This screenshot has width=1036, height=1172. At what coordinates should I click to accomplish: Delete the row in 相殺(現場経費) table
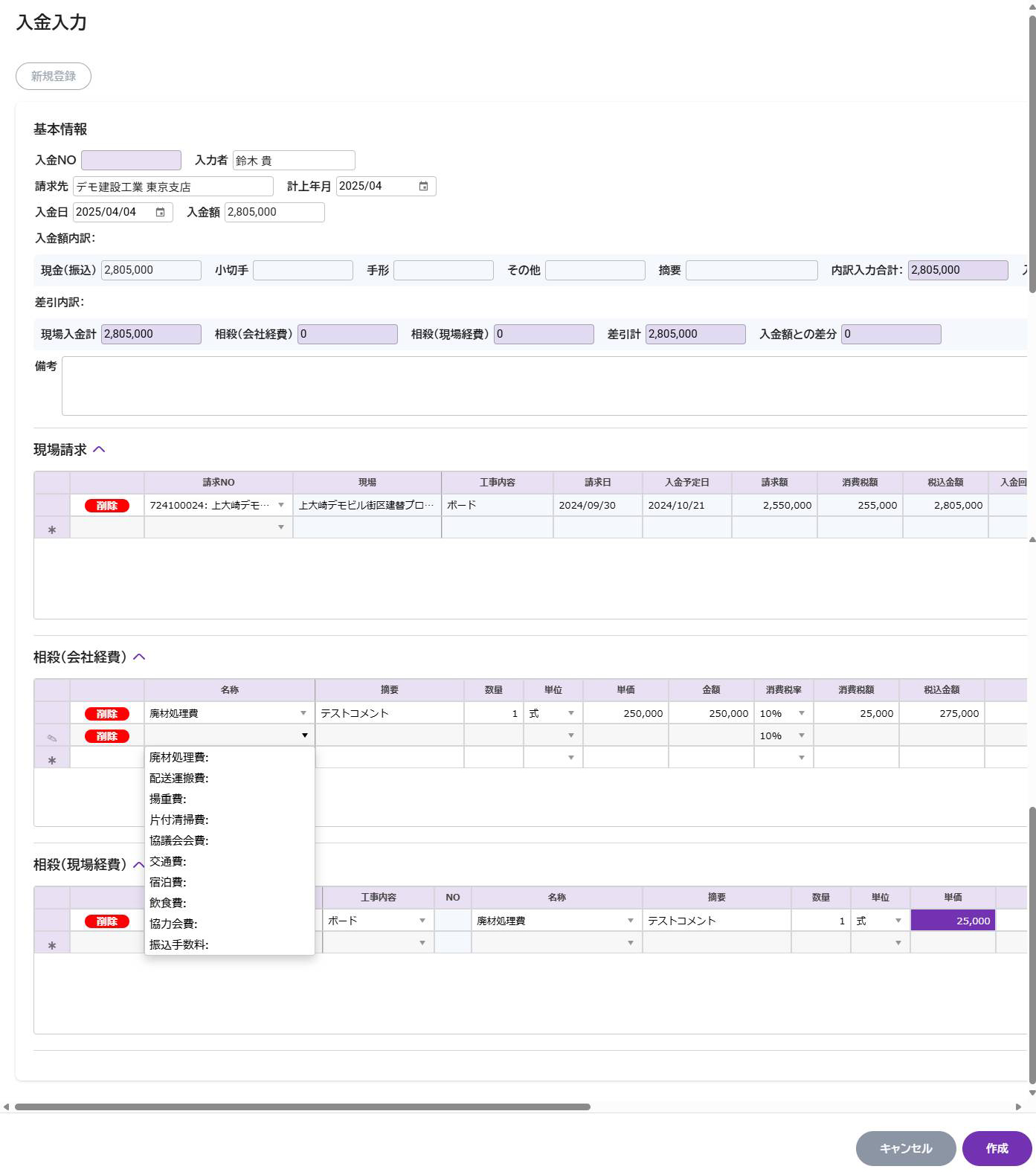coord(107,921)
